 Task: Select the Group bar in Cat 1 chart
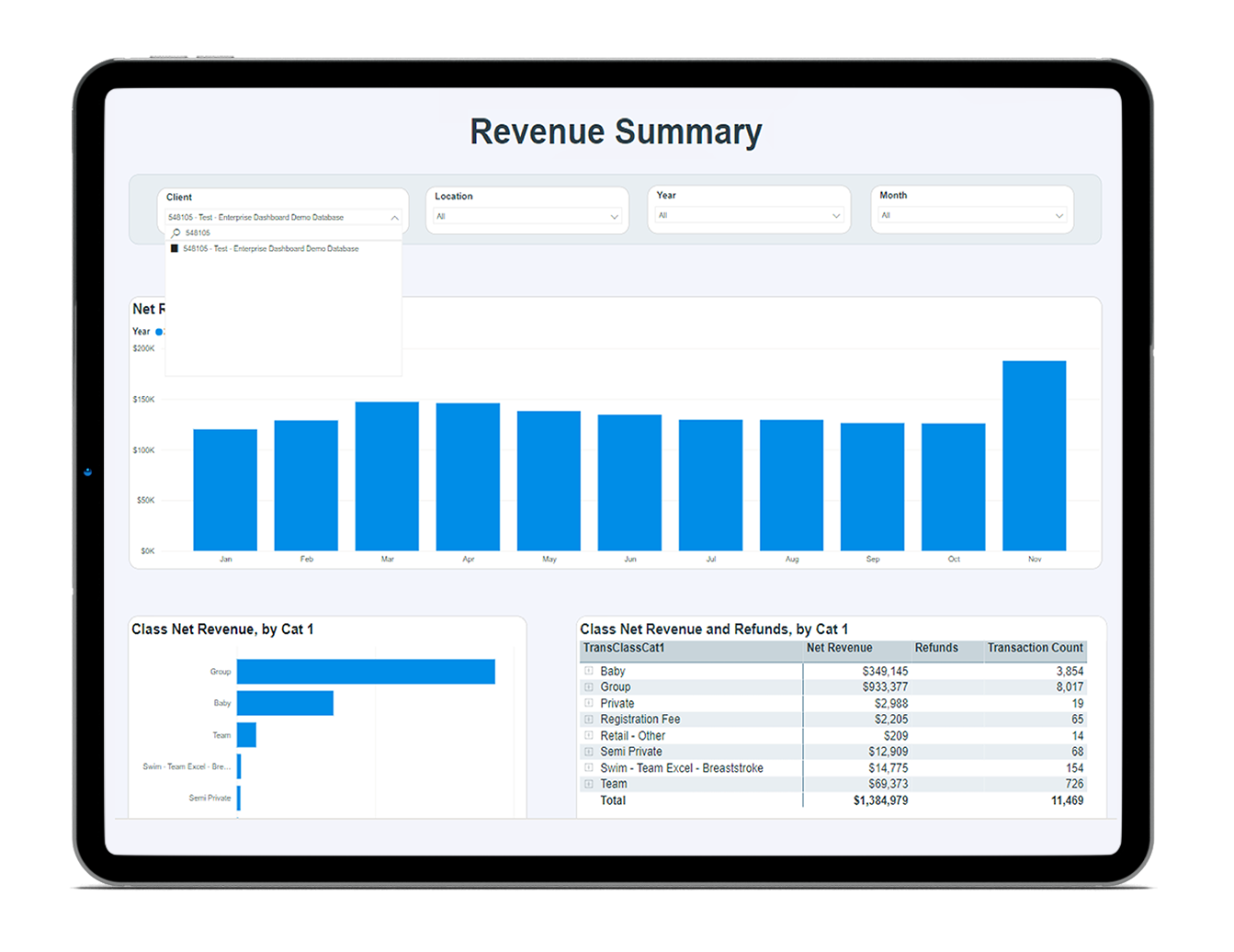[366, 672]
